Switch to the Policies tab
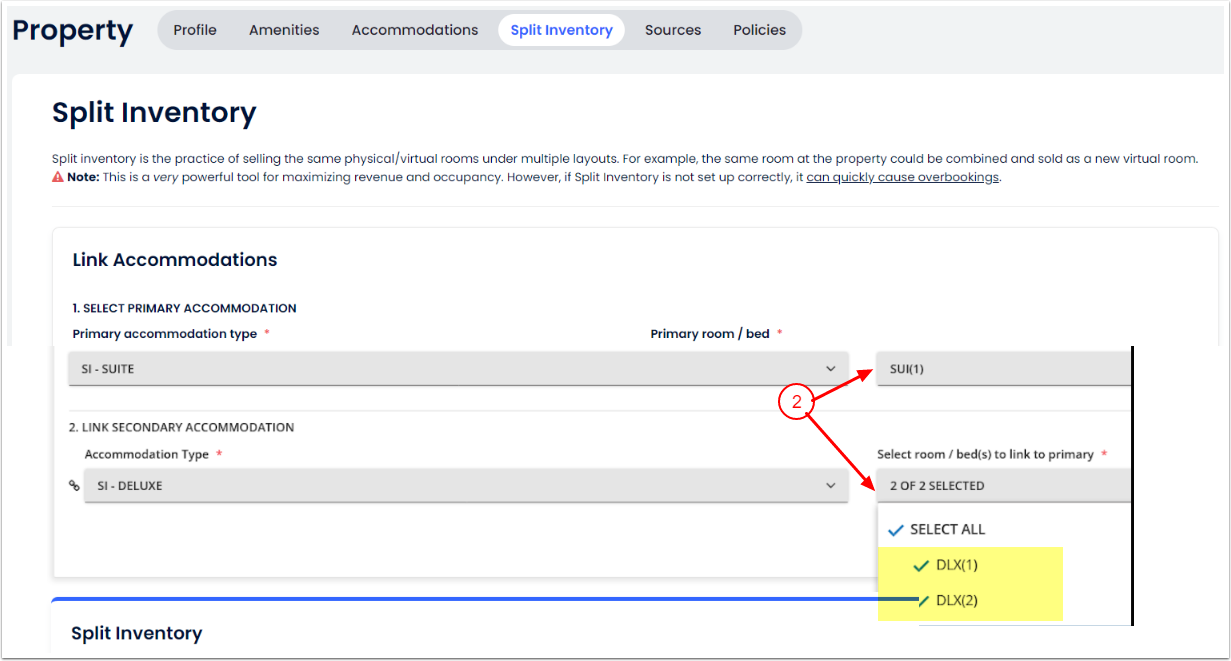This screenshot has height=661, width=1231. (759, 30)
